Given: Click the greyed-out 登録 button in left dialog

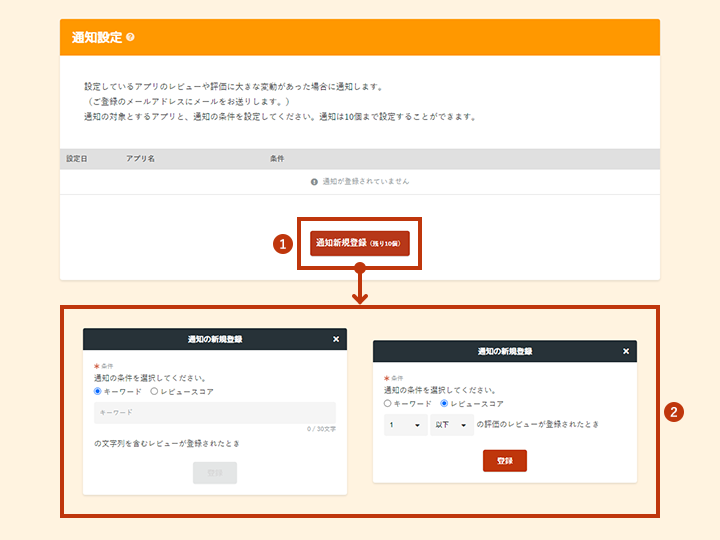Looking at the screenshot, I should coord(215,472).
